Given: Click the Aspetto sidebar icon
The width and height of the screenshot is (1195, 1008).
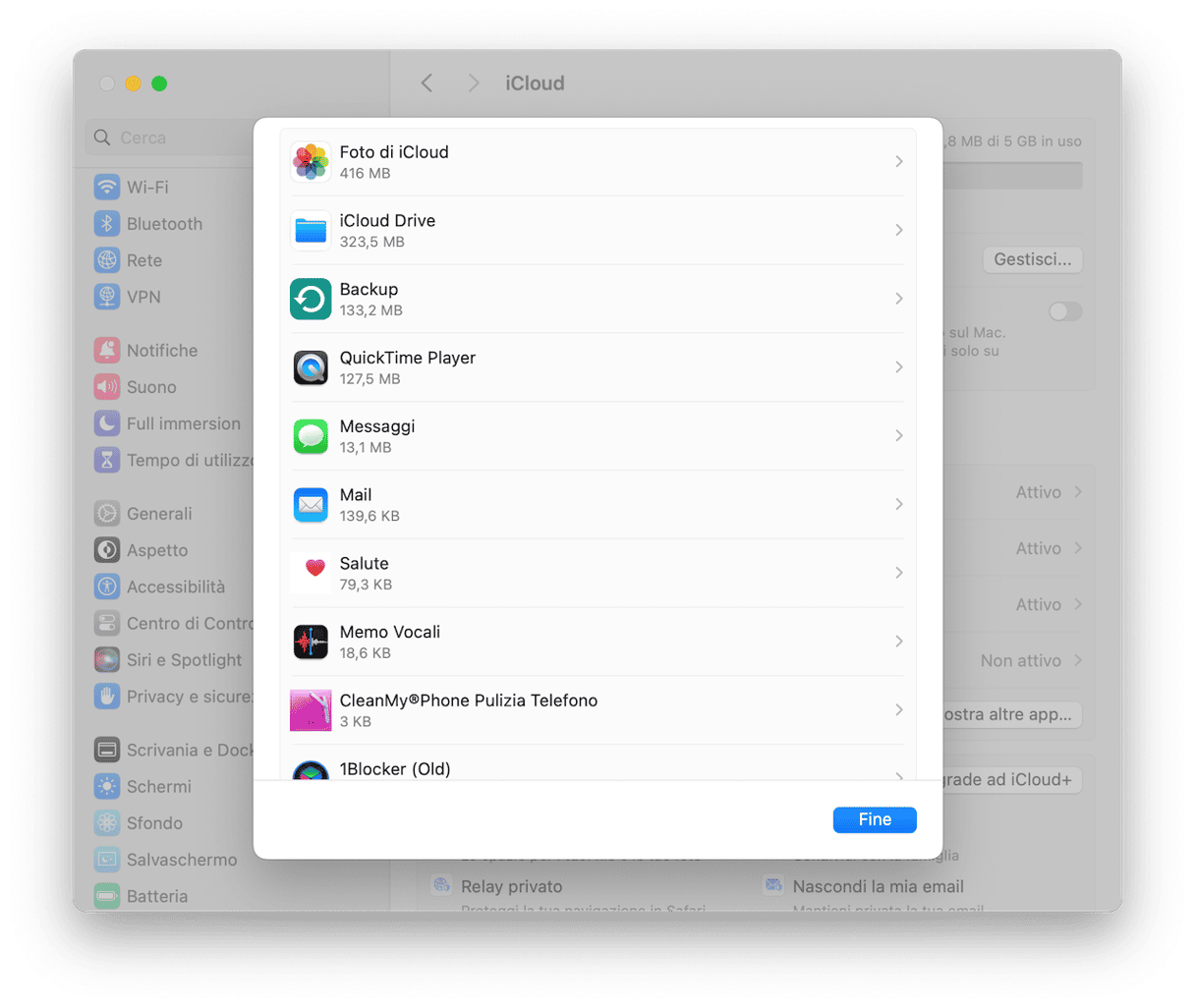Looking at the screenshot, I should [107, 550].
